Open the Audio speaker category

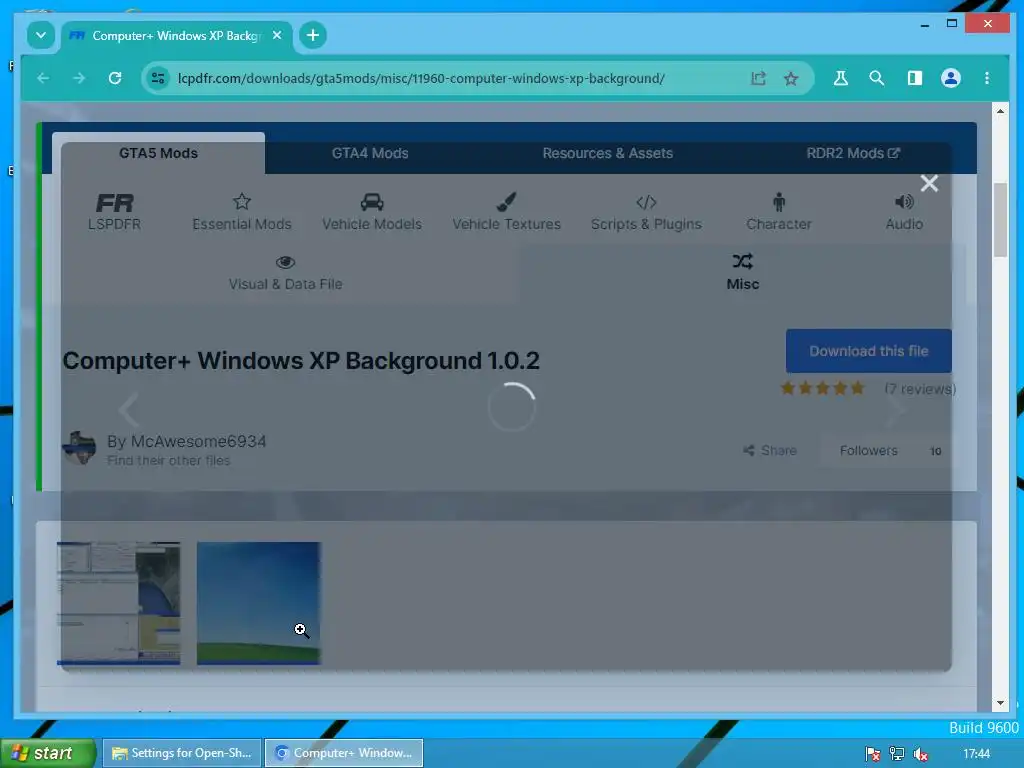(x=904, y=212)
